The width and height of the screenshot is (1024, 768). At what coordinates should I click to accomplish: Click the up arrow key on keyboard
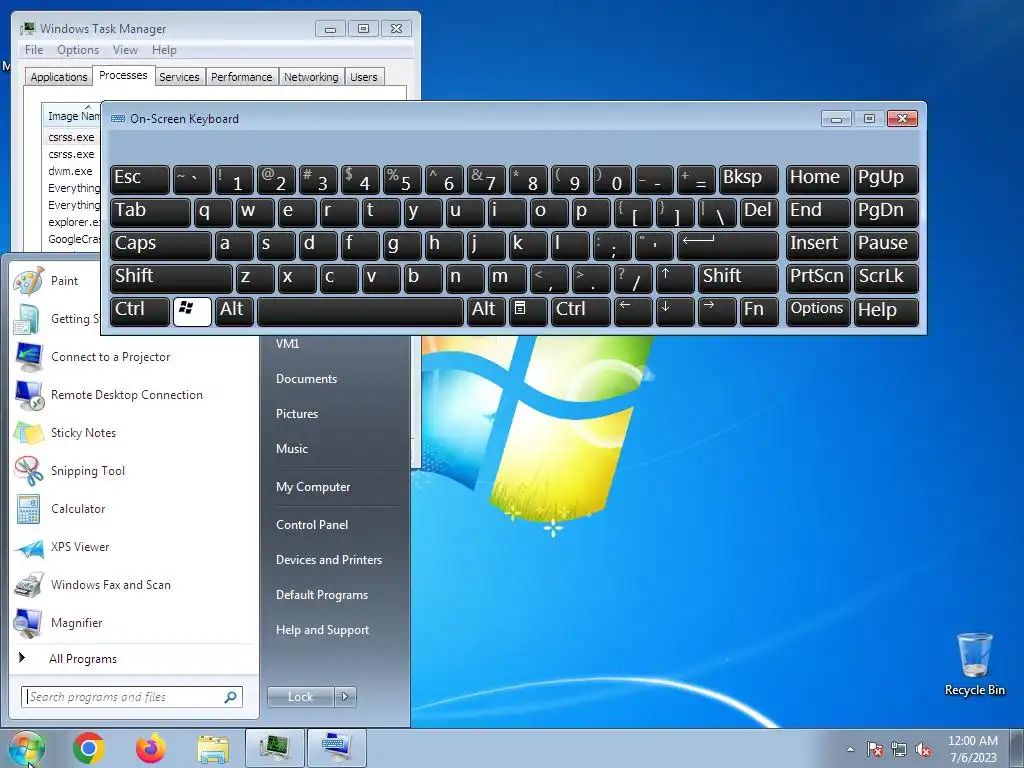675,278
